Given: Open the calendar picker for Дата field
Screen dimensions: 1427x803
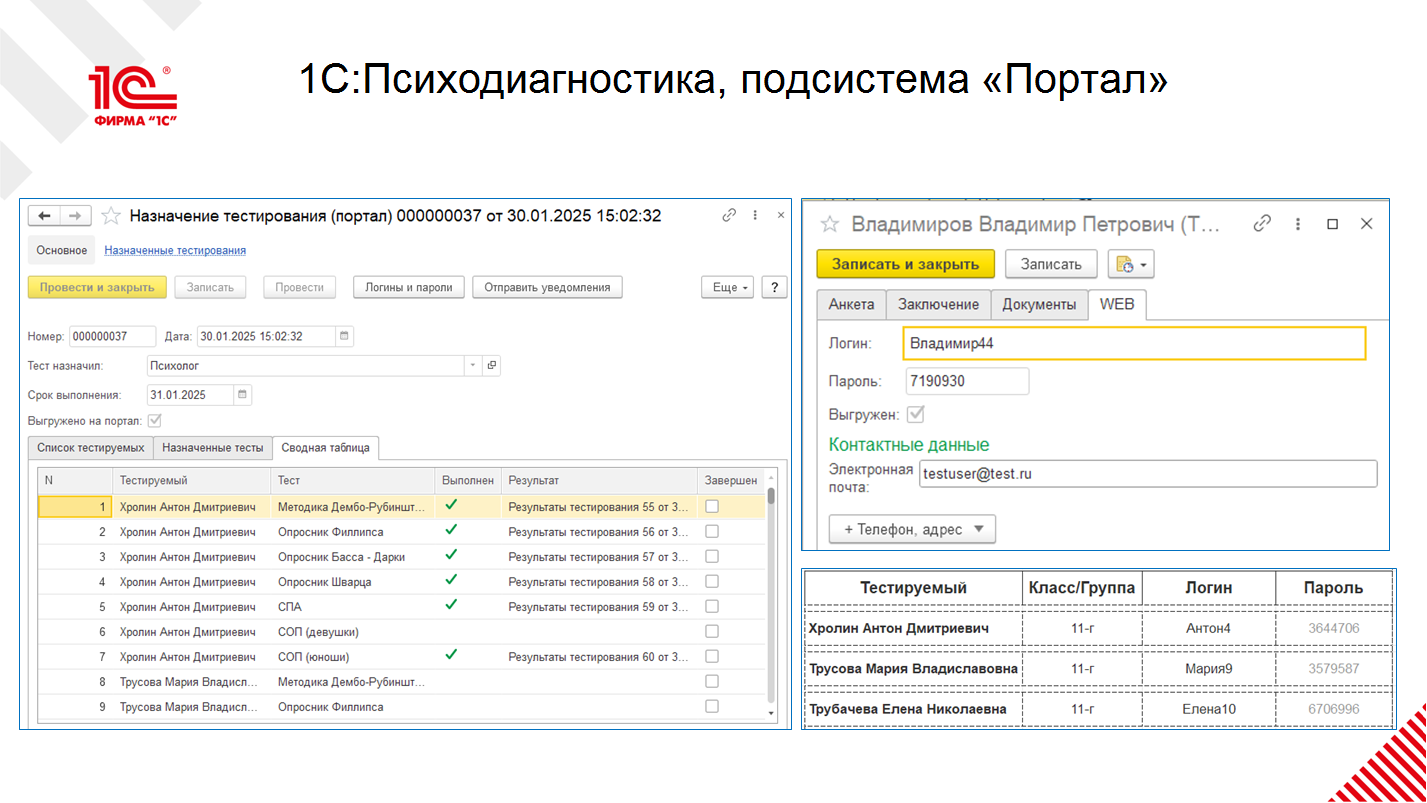Looking at the screenshot, I should 344,336.
